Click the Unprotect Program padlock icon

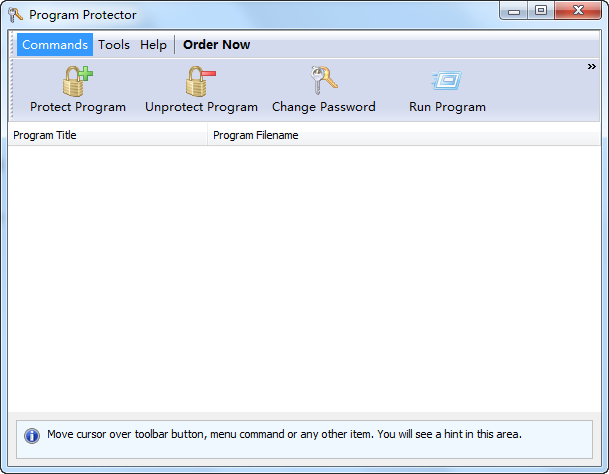tap(200, 81)
